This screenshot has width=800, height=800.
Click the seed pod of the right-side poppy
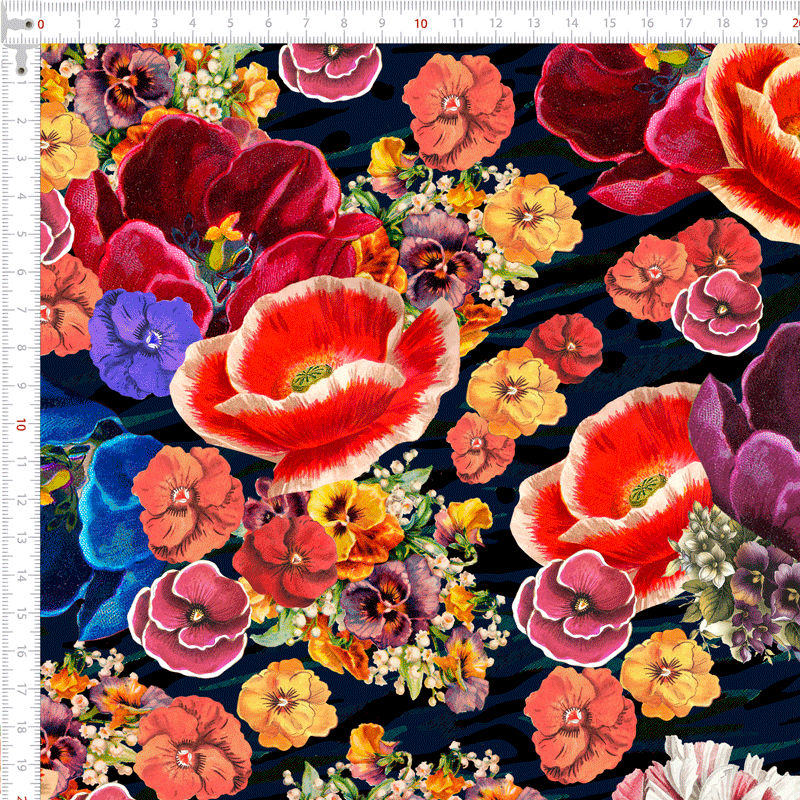pyautogui.click(x=643, y=489)
